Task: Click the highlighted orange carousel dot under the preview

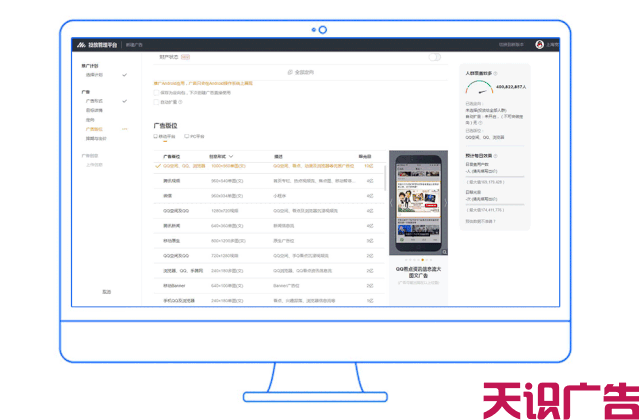Action: (x=423, y=259)
